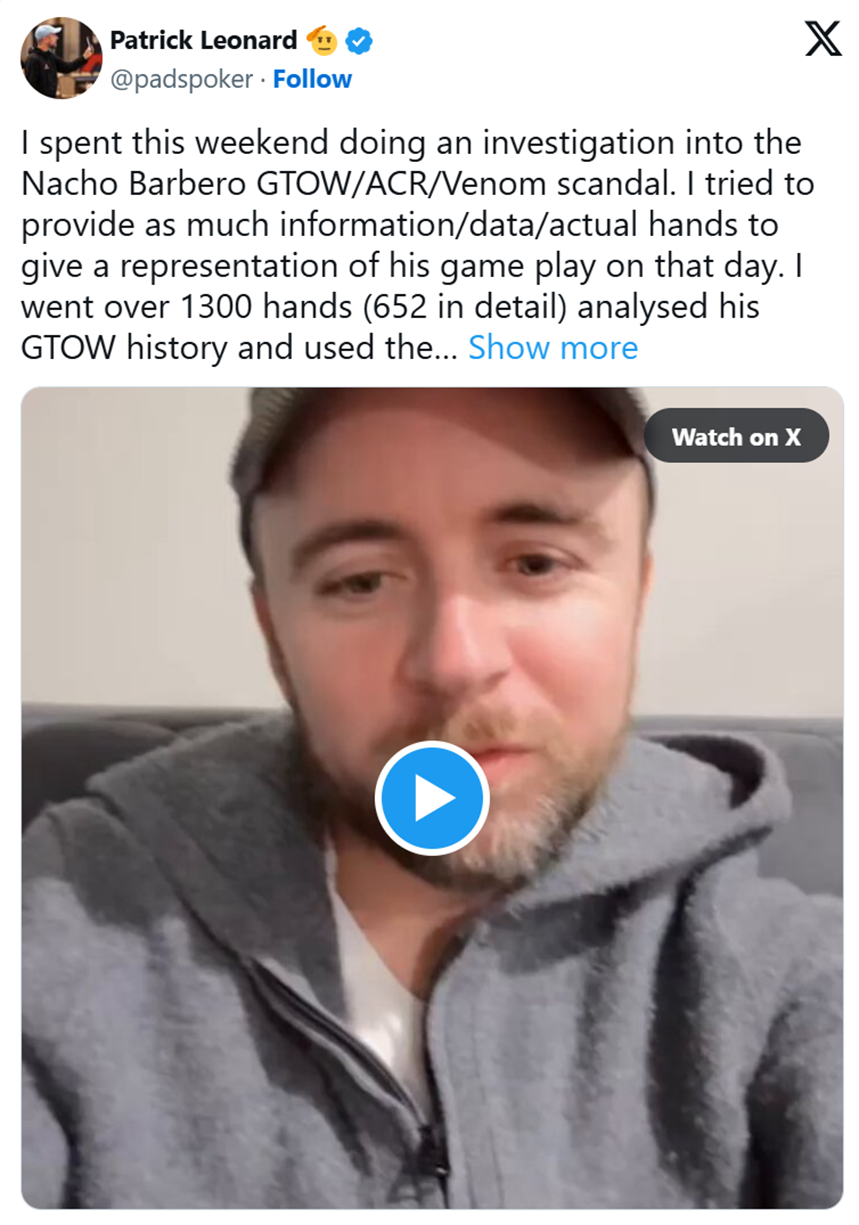The height and width of the screenshot is (1225, 859).
Task: Click the X logo in the corner
Action: [823, 40]
